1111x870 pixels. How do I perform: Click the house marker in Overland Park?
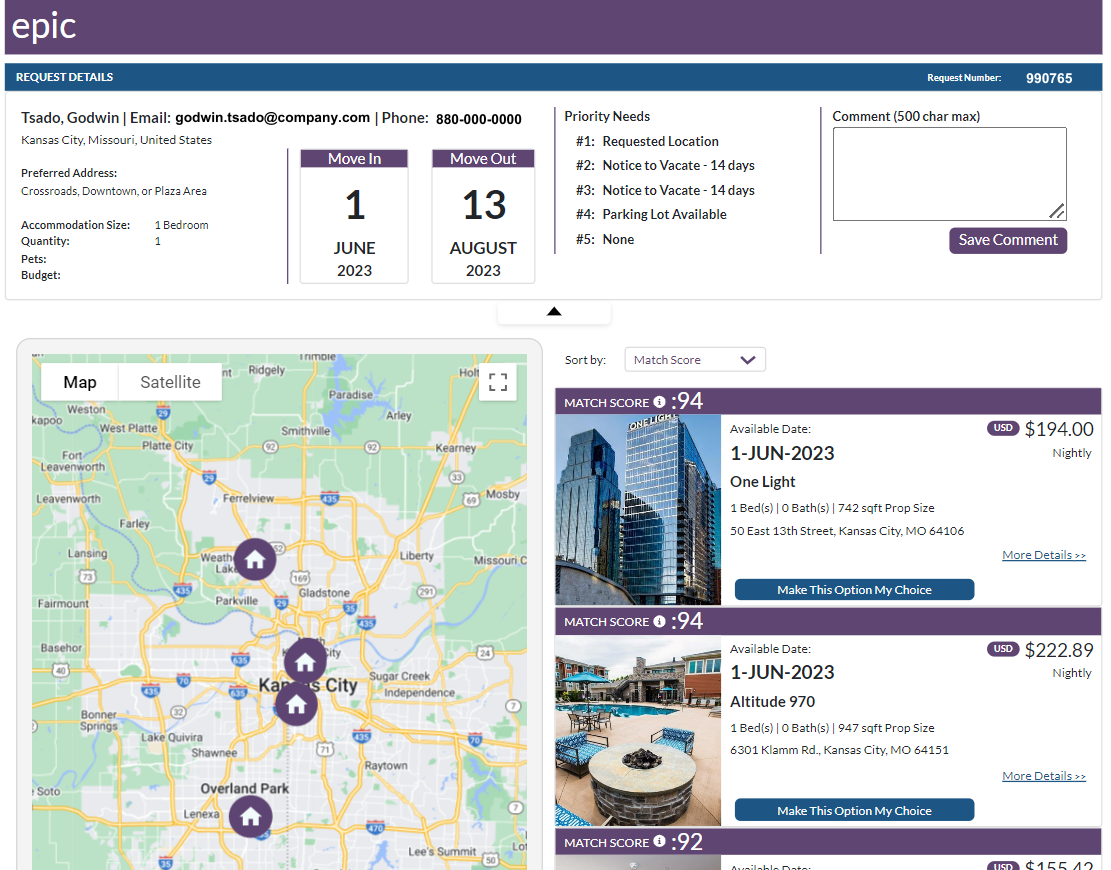250,816
